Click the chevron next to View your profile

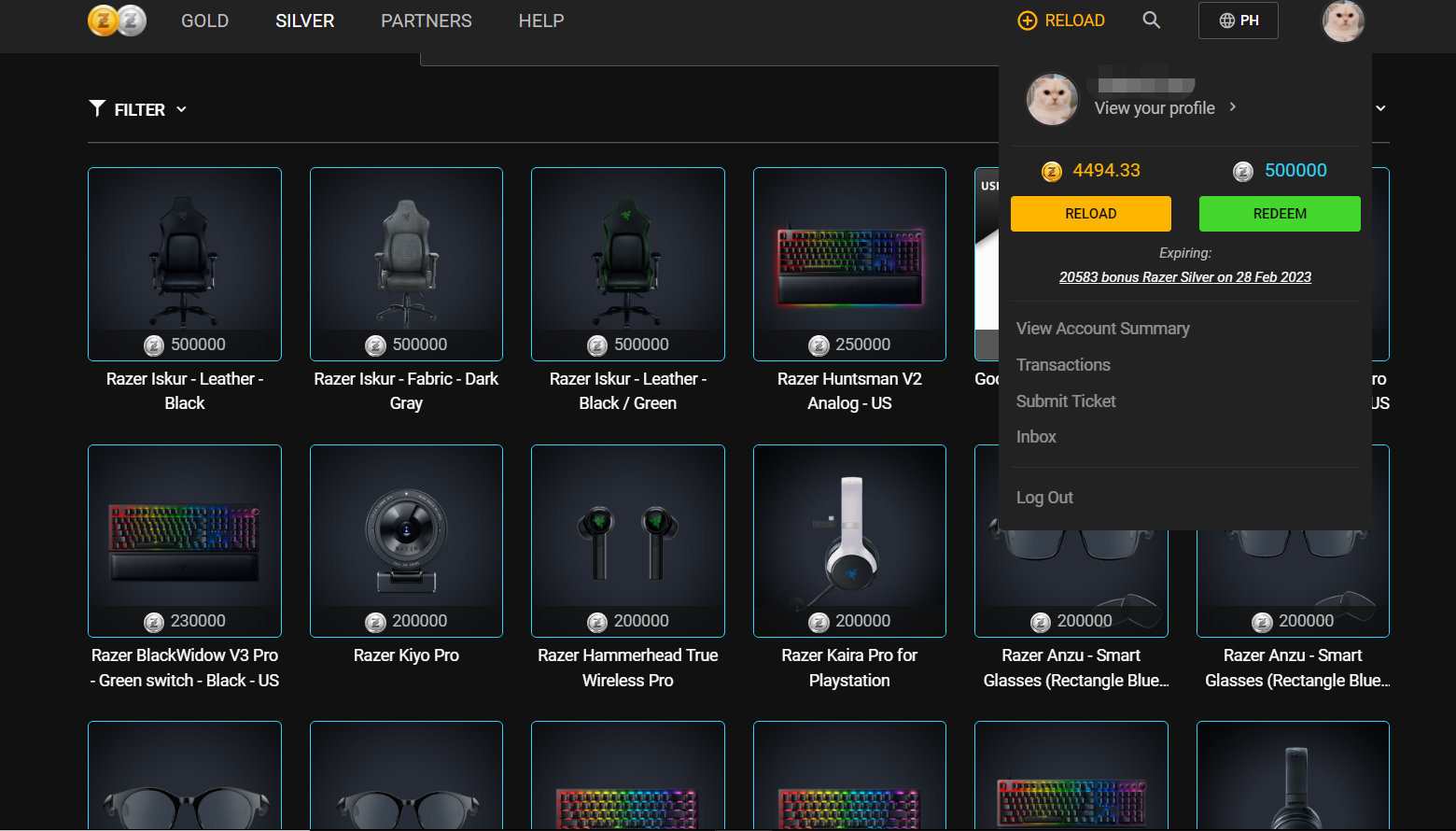1233,107
